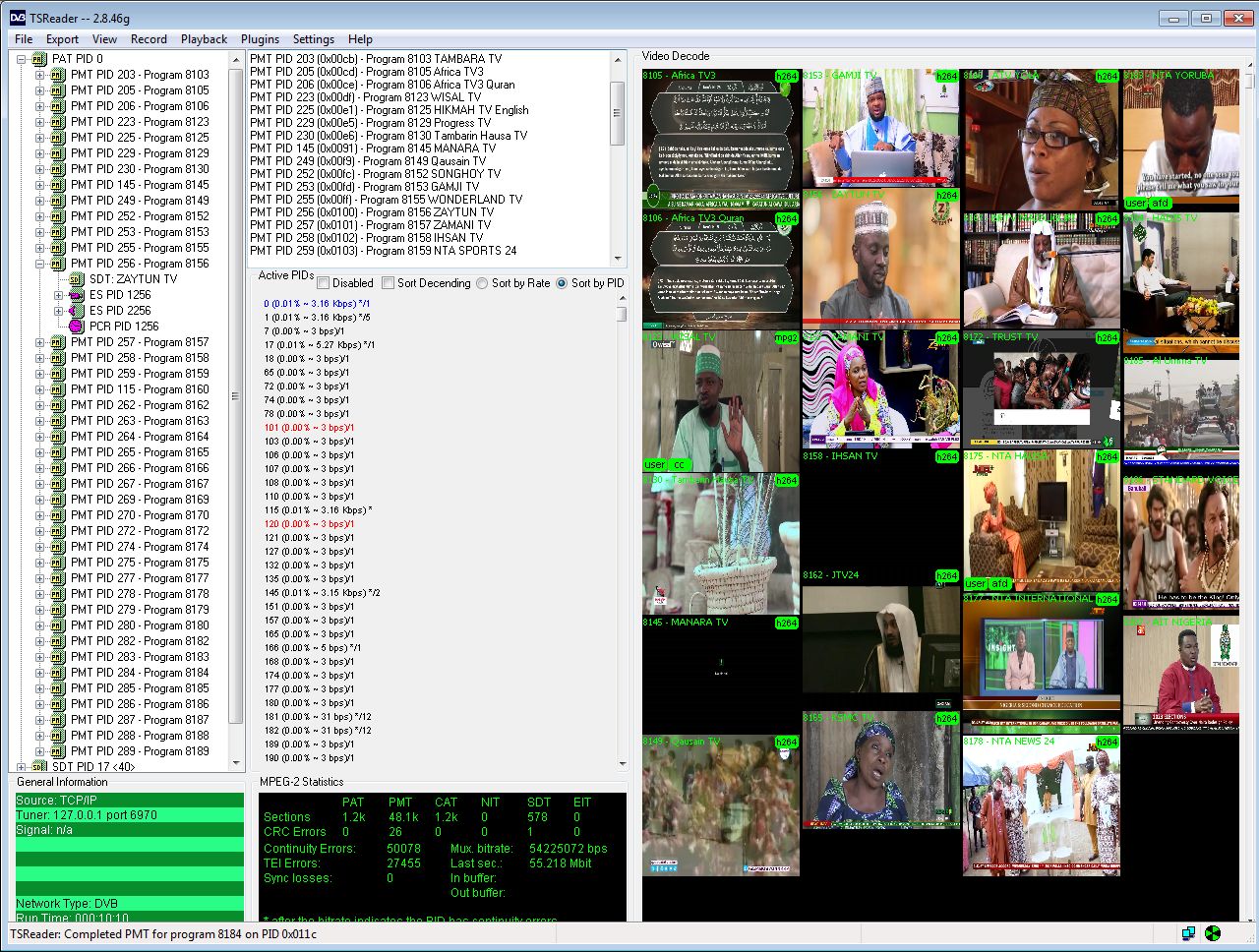The width and height of the screenshot is (1259, 952).
Task: Click the PMT icon of Program 8103
Action: click(x=58, y=75)
